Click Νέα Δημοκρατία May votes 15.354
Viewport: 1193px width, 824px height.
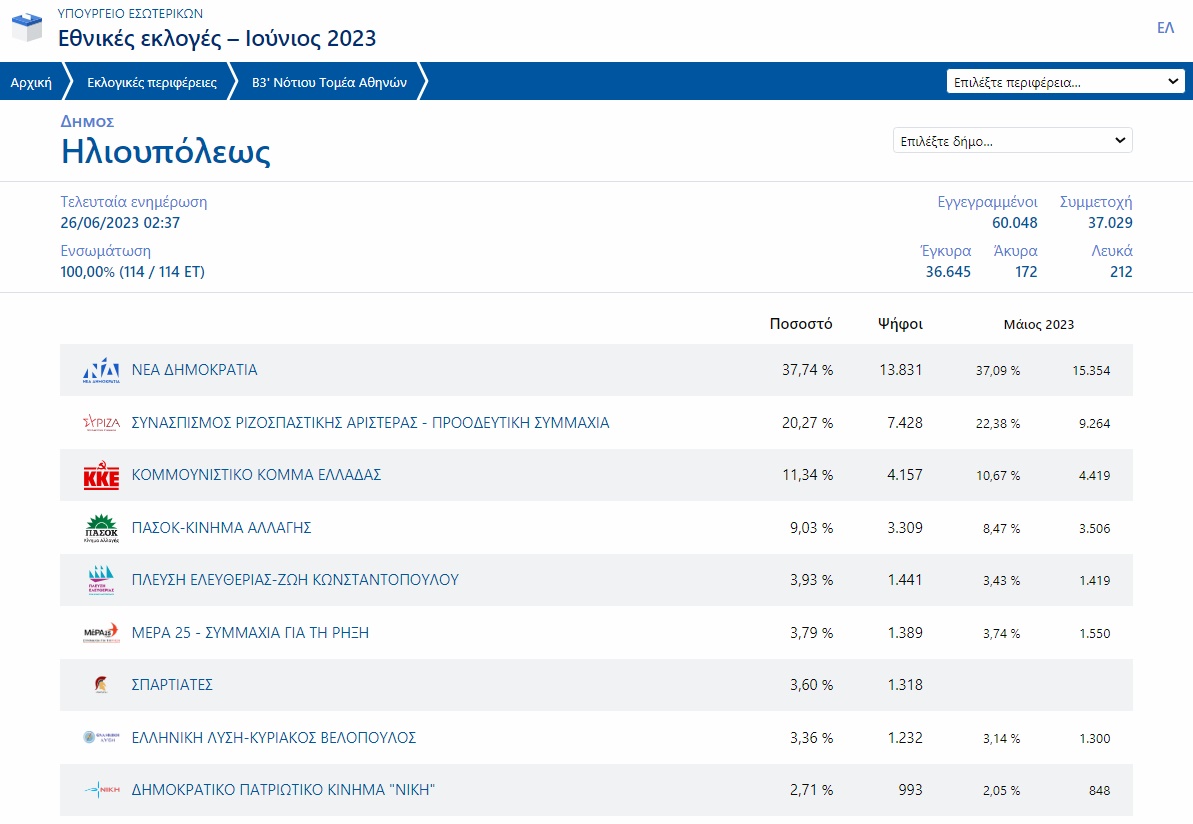1091,371
